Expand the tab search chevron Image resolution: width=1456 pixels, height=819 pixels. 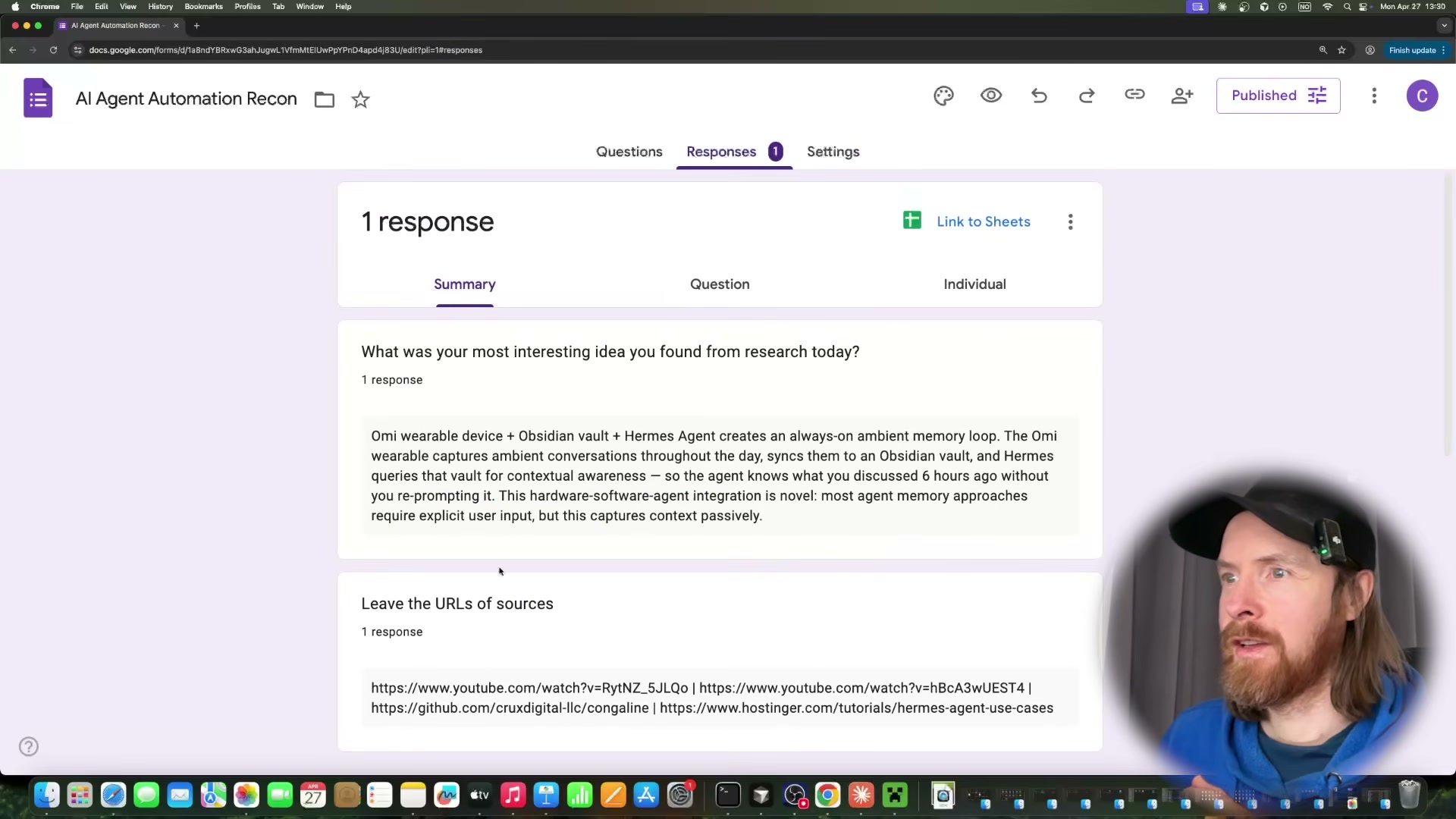coord(1444,26)
